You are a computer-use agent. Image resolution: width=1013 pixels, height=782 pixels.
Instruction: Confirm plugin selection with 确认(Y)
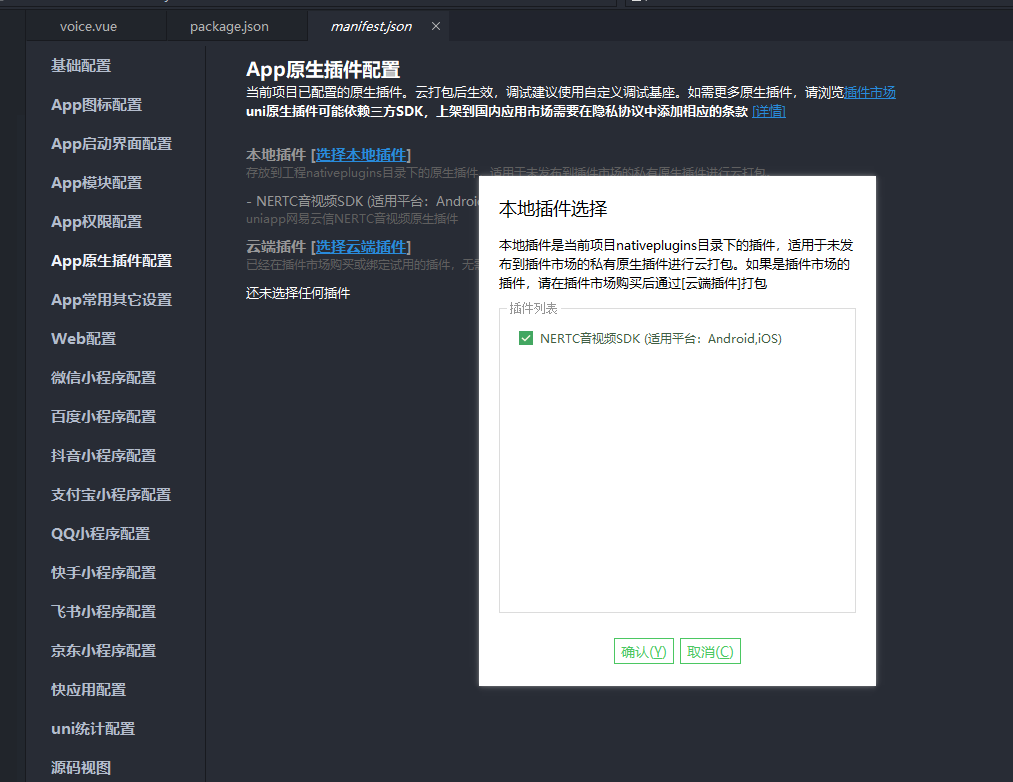(643, 652)
